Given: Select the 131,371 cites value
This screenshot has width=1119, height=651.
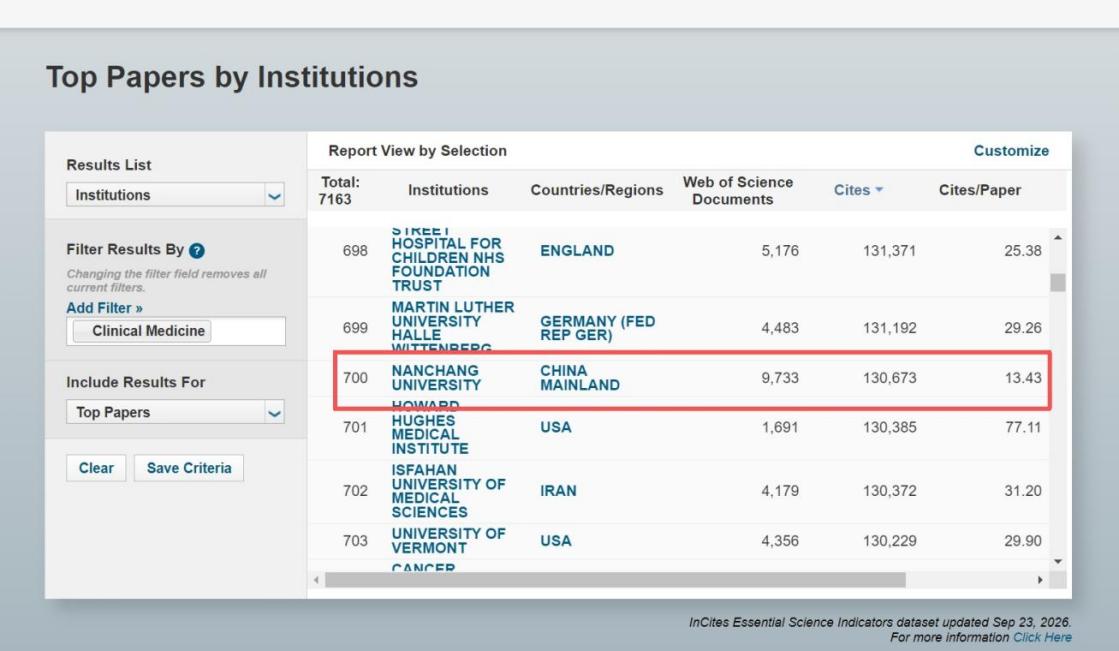Looking at the screenshot, I should coord(889,251).
